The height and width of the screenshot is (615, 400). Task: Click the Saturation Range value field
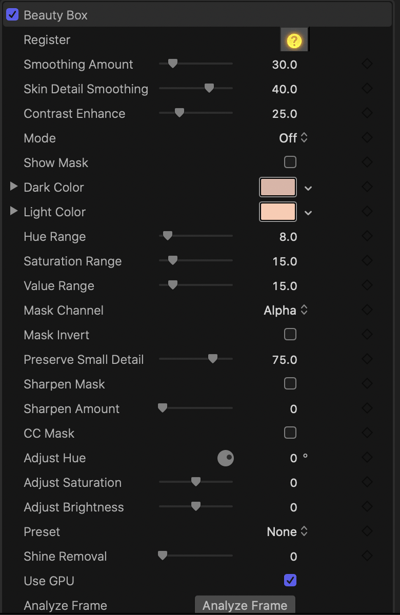click(285, 262)
